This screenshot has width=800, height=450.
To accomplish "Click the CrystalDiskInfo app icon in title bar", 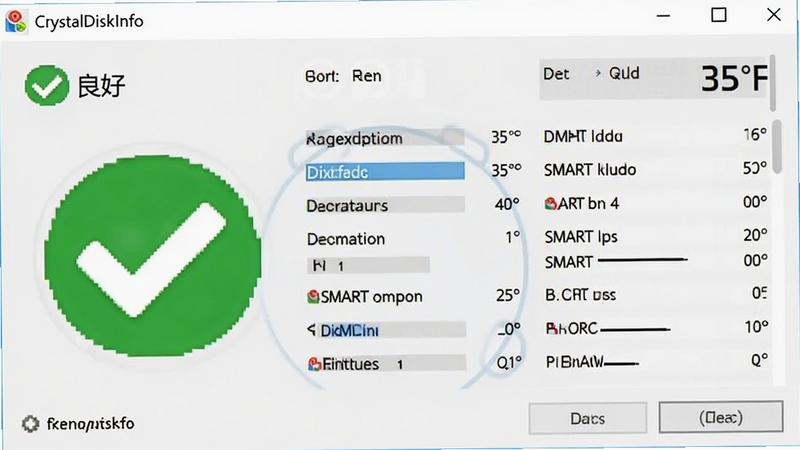I will pyautogui.click(x=16, y=21).
